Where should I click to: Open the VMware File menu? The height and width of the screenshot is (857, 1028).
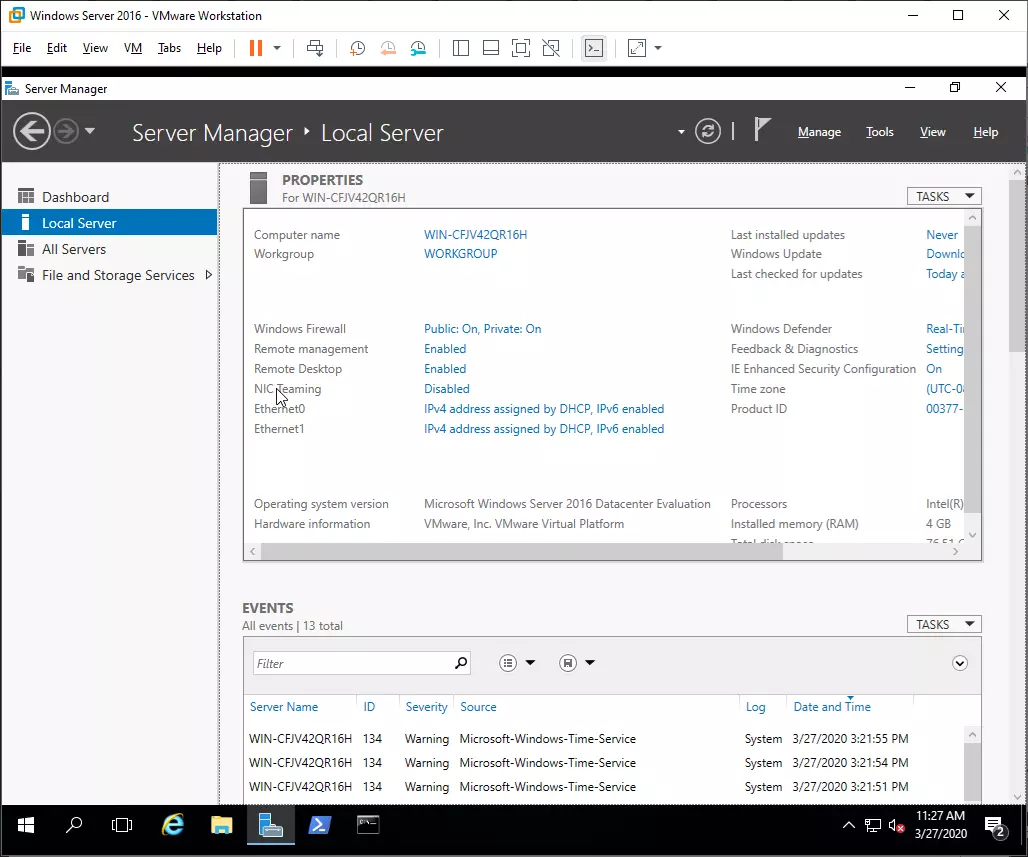22,48
